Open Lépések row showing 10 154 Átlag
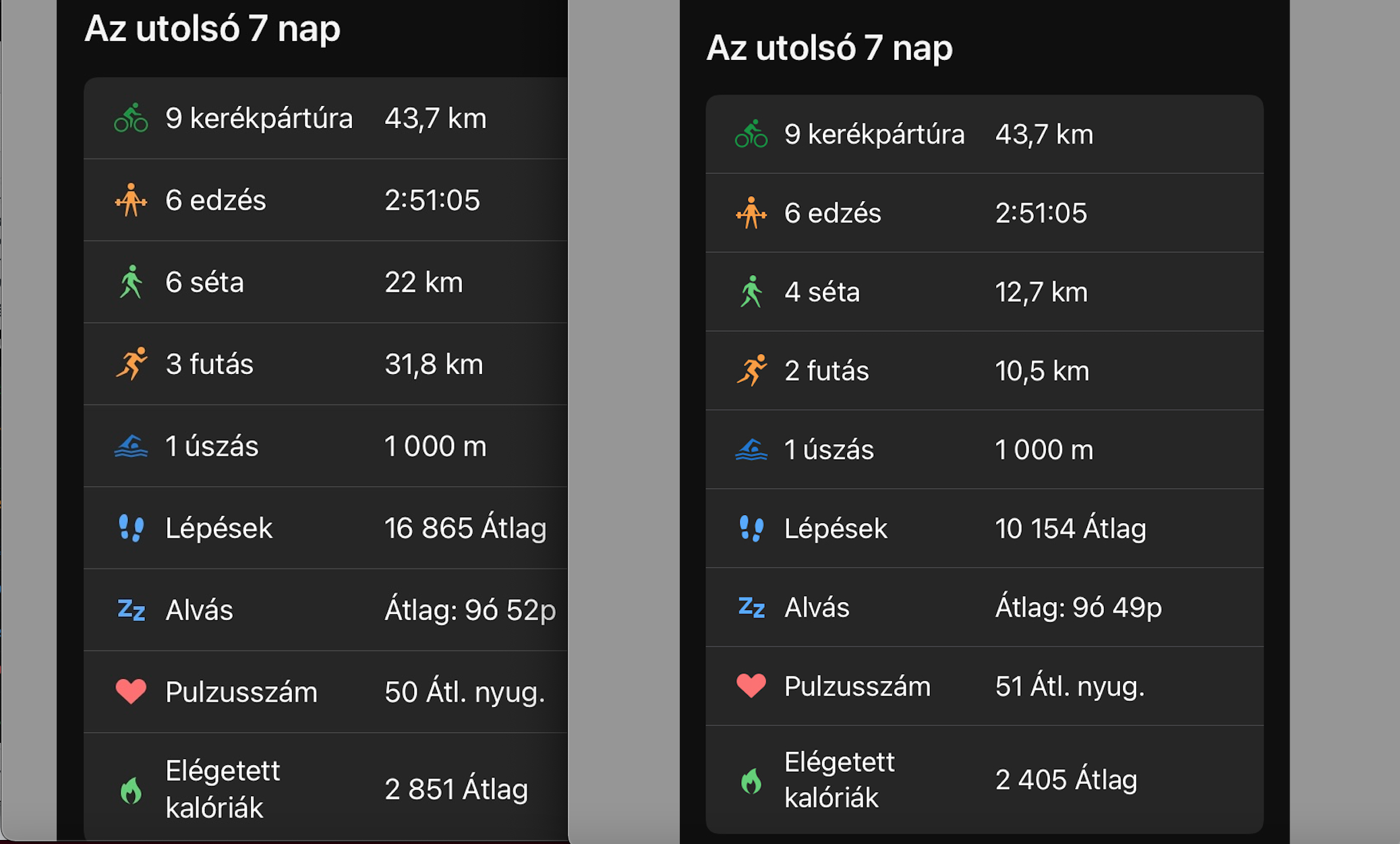Viewport: 1400px width, 844px height. click(x=984, y=529)
